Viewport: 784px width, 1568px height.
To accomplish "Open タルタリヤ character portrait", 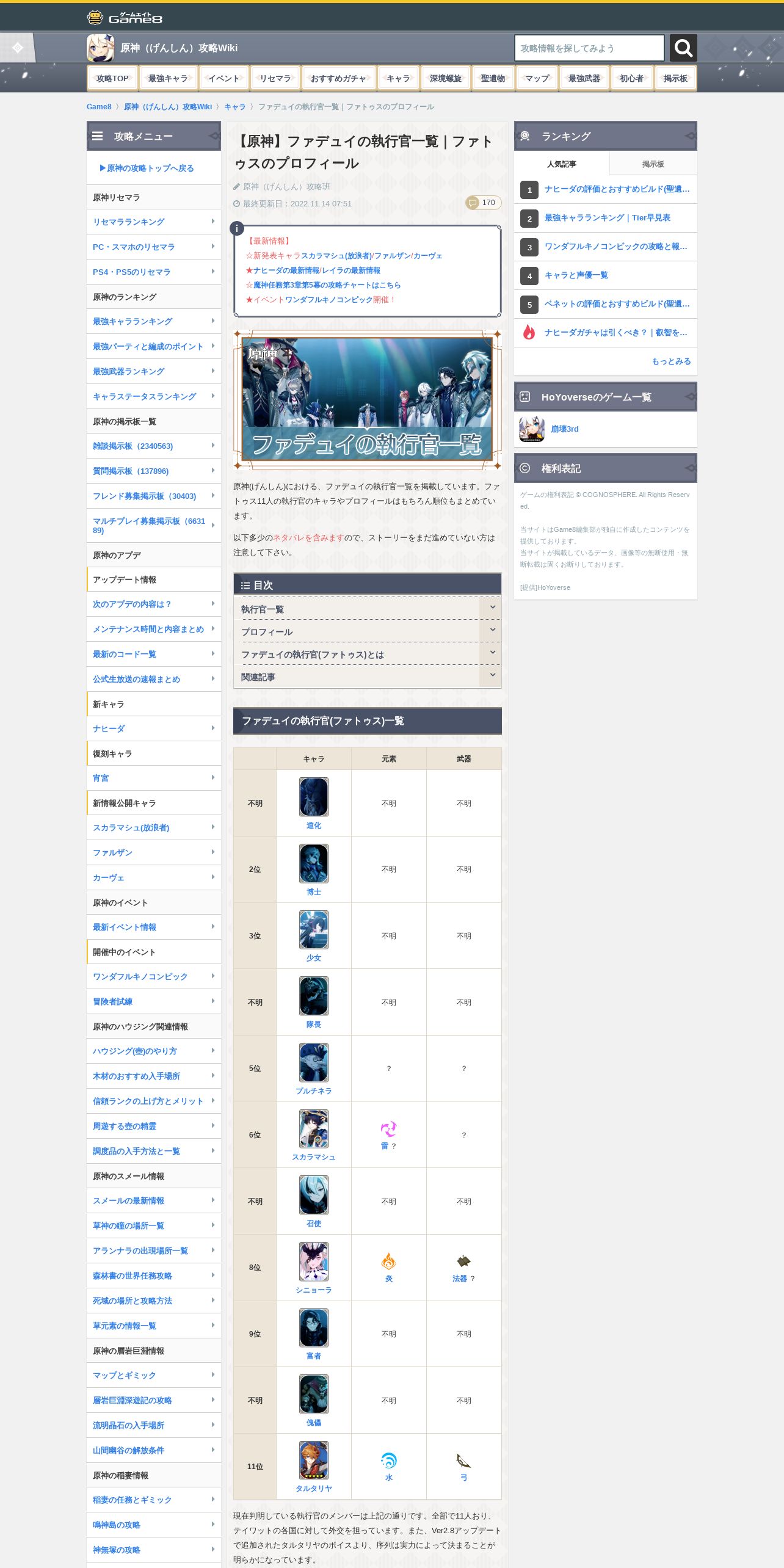I will click(314, 1460).
